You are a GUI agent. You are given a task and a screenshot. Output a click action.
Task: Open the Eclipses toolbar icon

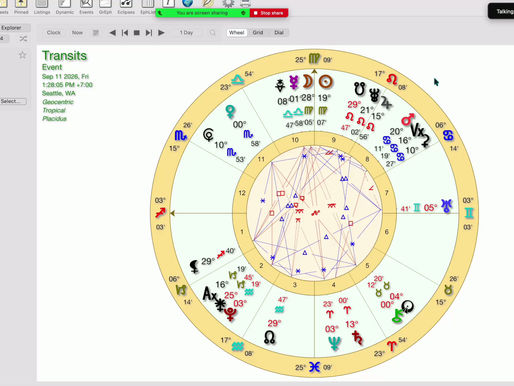(x=126, y=7)
